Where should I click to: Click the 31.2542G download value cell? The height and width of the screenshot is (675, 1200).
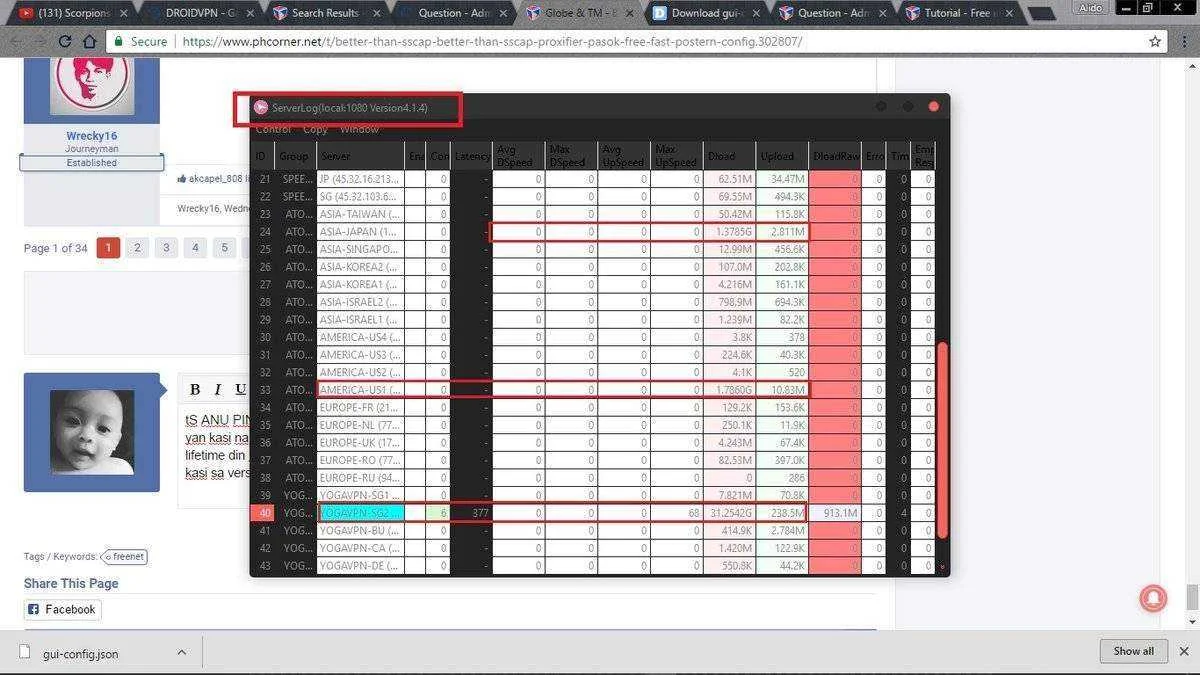[x=730, y=513]
